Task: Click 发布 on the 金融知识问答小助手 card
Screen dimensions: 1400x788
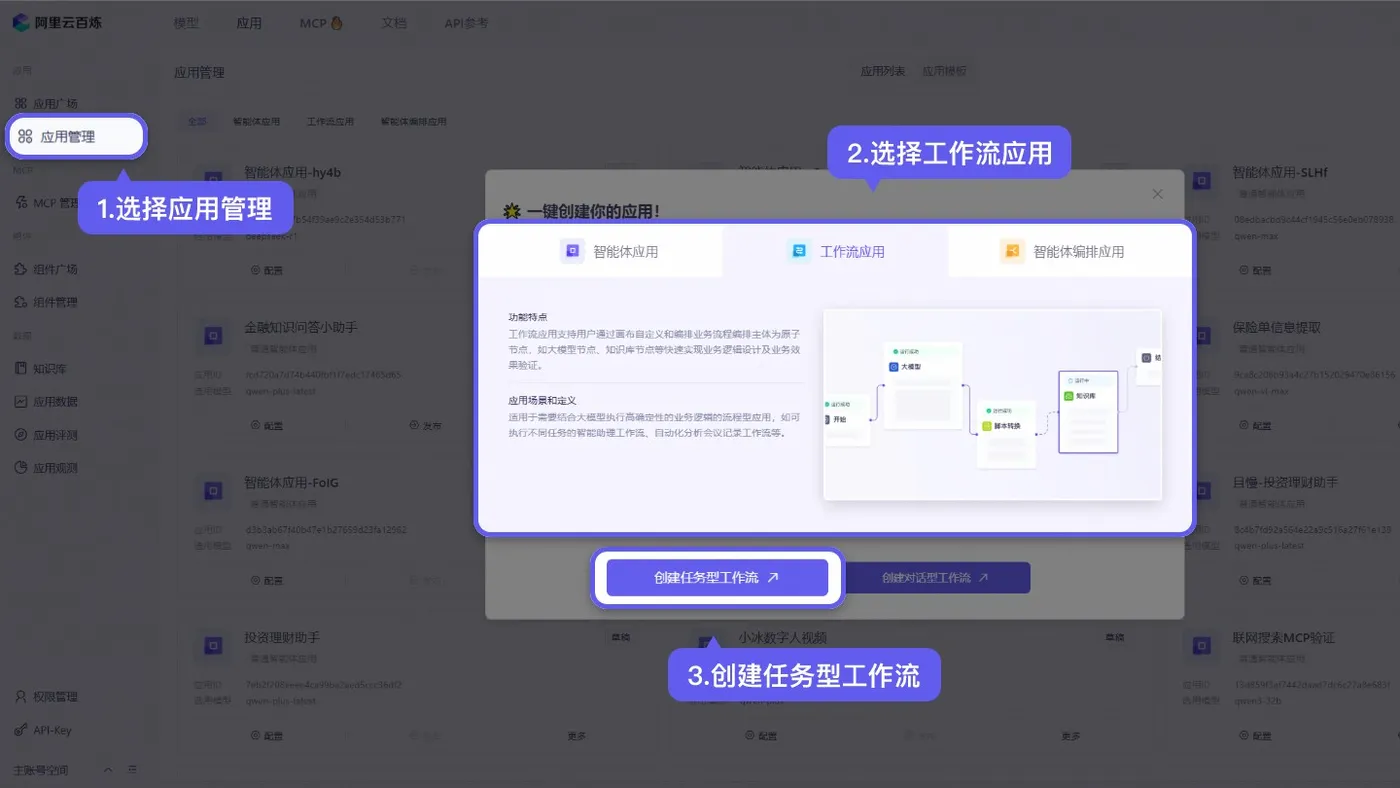Action: (x=426, y=425)
